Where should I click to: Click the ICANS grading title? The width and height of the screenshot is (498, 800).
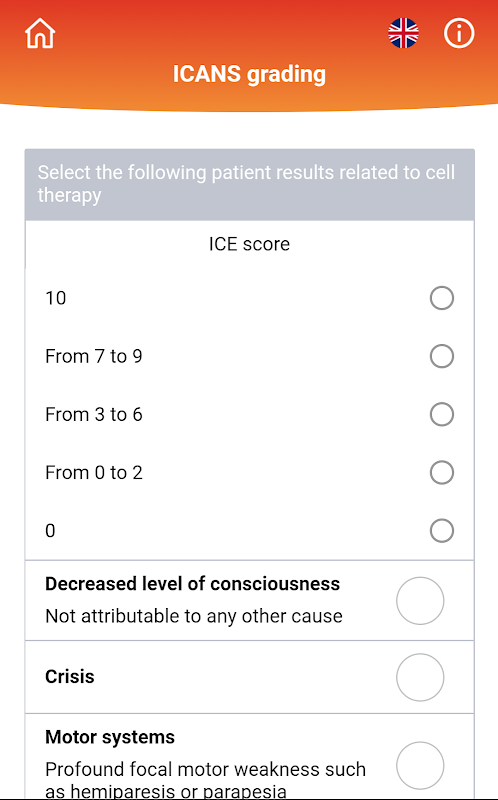coord(249,74)
